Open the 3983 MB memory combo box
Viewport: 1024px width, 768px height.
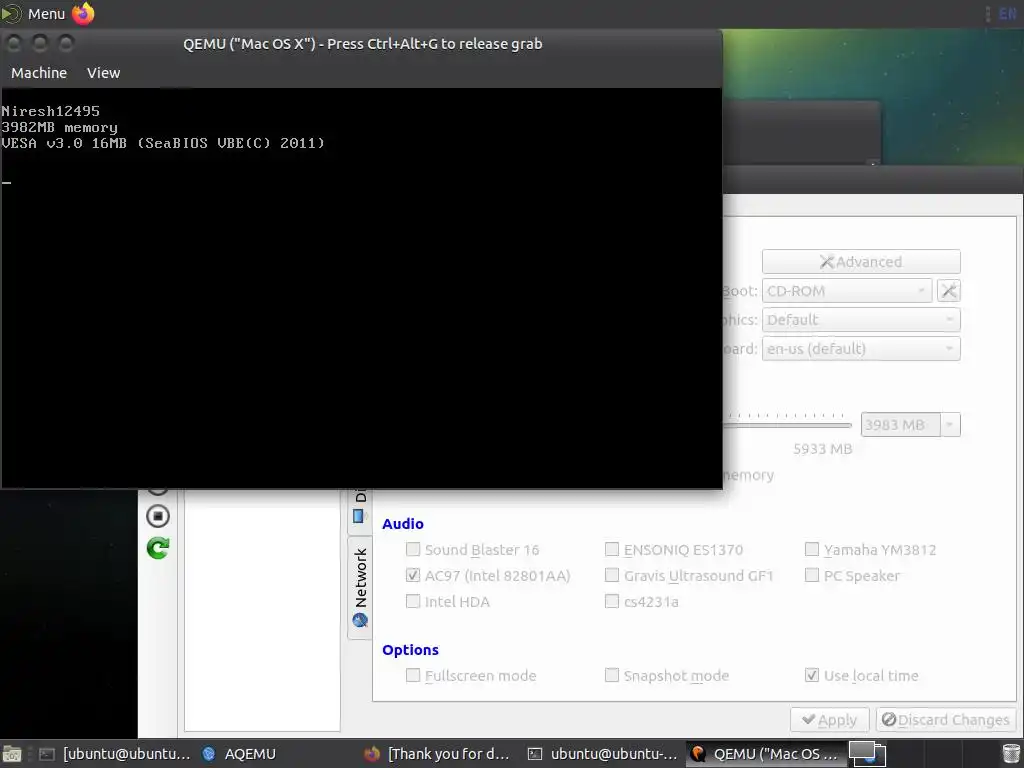pyautogui.click(x=910, y=424)
